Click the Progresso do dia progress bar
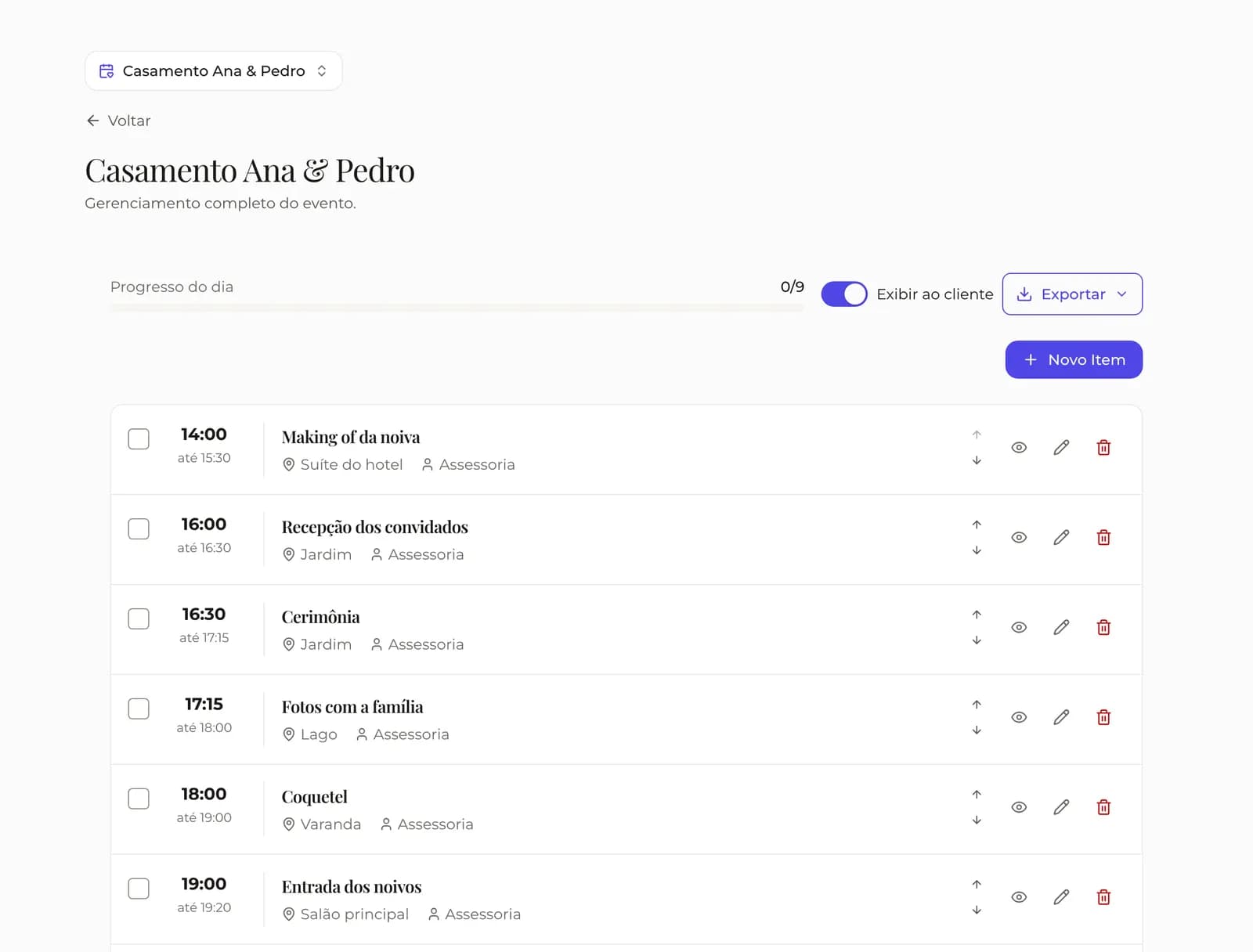1253x952 pixels. coord(457,308)
